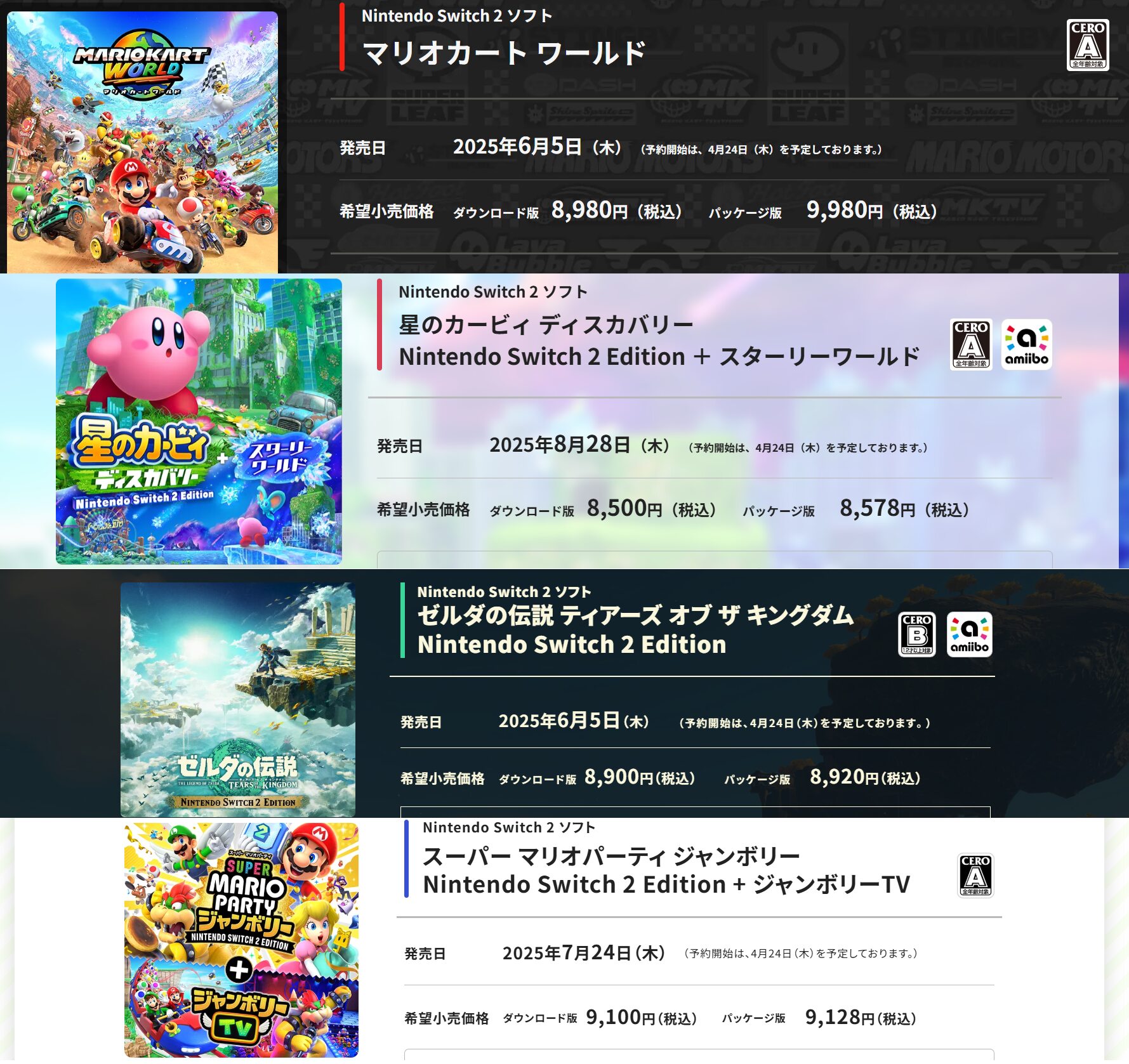Image resolution: width=1129 pixels, height=1064 pixels.
Task: Click the 'Nintendo Switch 2 ソフト' label above Kirby
Action: 493,292
